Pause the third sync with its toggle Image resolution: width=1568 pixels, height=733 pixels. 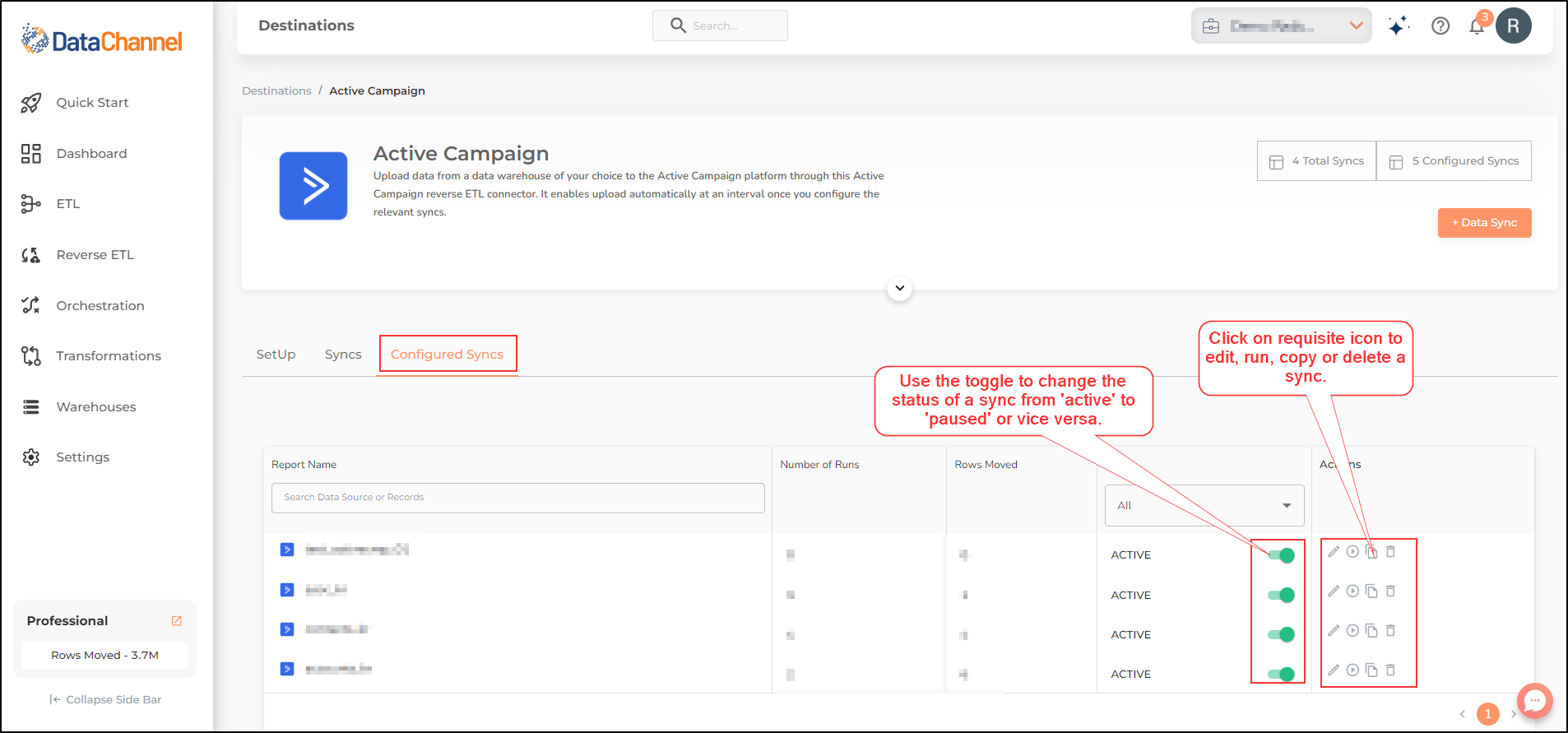[1281, 634]
